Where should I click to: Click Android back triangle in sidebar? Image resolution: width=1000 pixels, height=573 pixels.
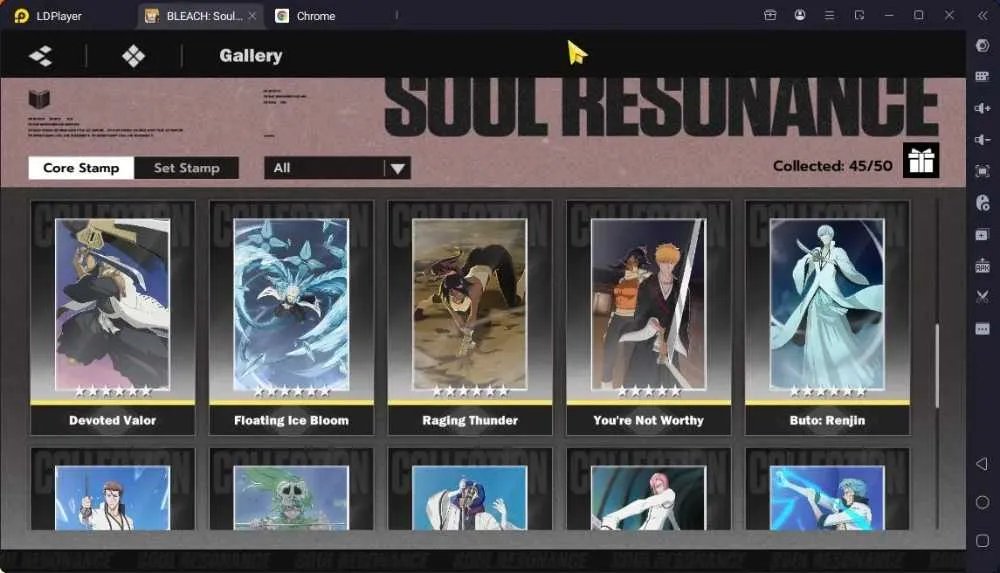click(982, 464)
